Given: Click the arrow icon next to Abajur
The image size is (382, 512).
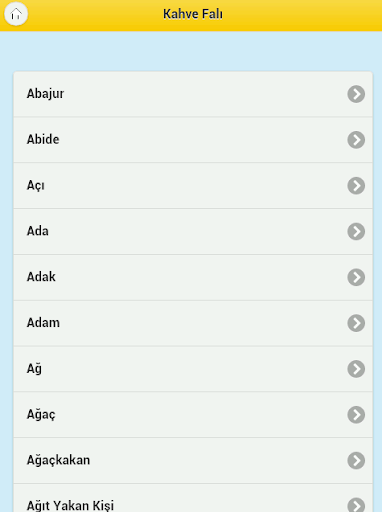Looking at the screenshot, I should pos(356,94).
